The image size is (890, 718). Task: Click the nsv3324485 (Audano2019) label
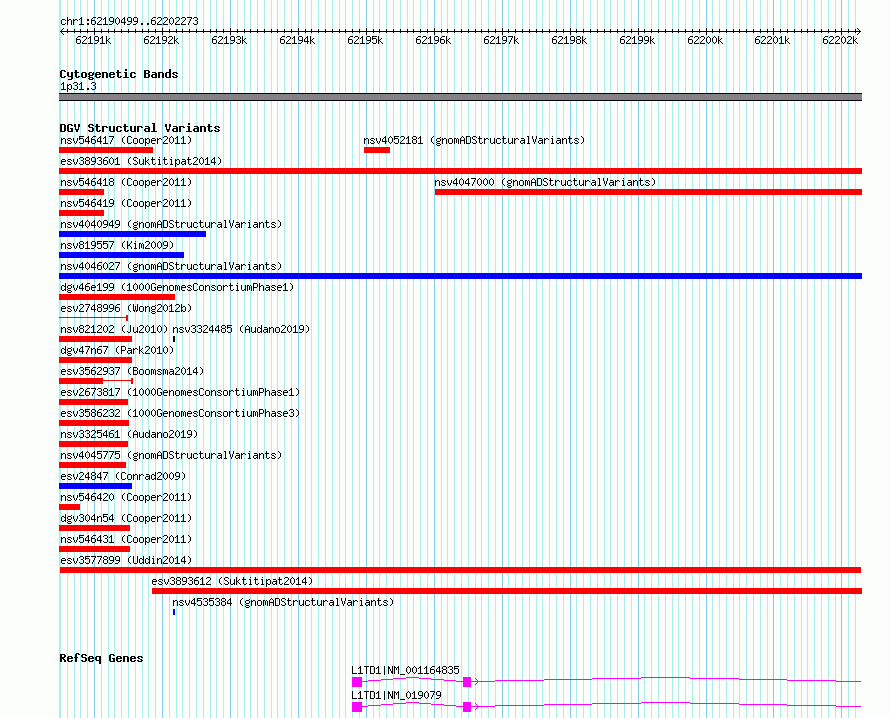point(241,329)
